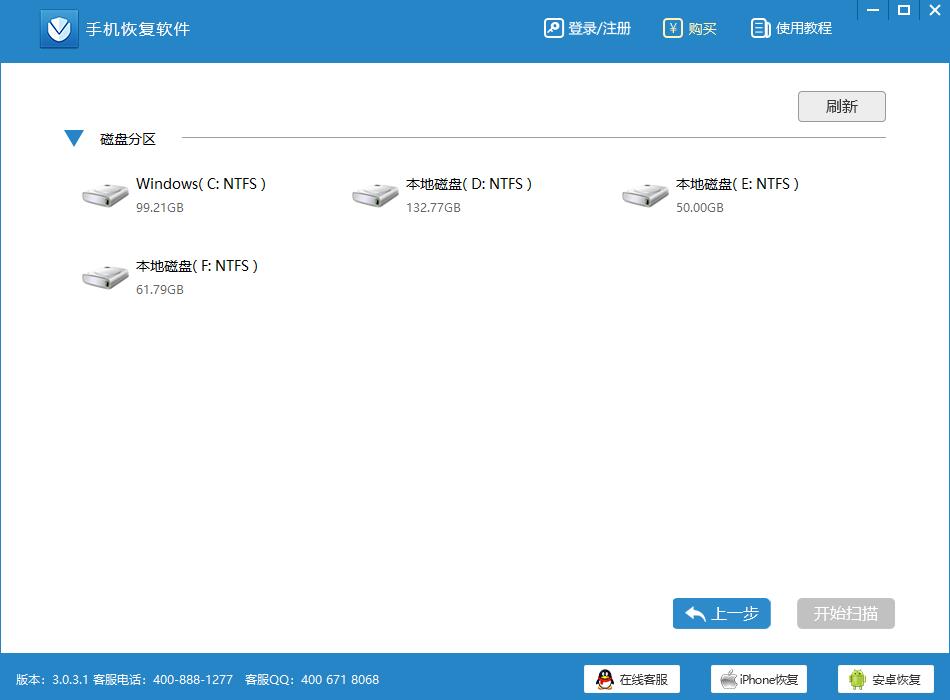Click the 99.21GB size text
The image size is (950, 700).
tap(160, 208)
